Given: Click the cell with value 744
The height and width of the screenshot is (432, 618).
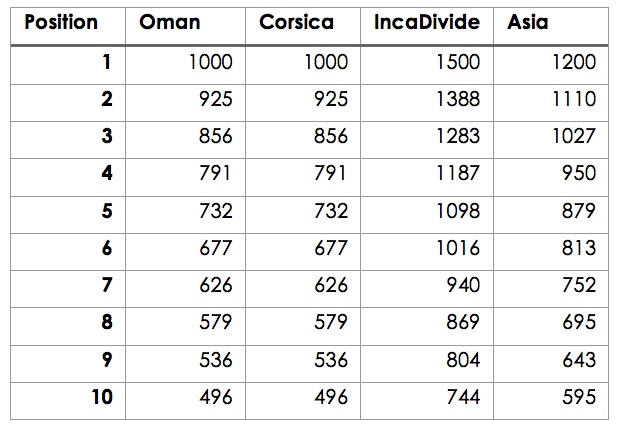Looking at the screenshot, I should [x=463, y=397].
